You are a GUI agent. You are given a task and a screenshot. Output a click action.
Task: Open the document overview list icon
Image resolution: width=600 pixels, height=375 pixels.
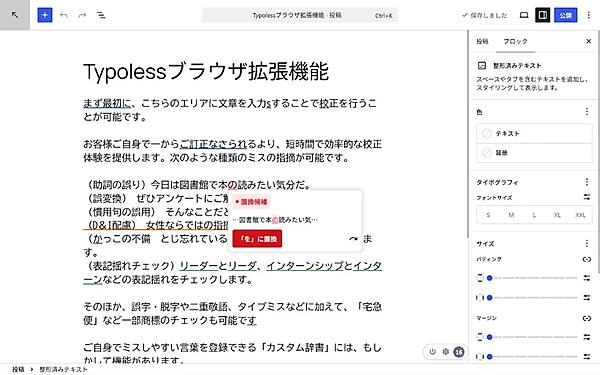[x=101, y=15]
